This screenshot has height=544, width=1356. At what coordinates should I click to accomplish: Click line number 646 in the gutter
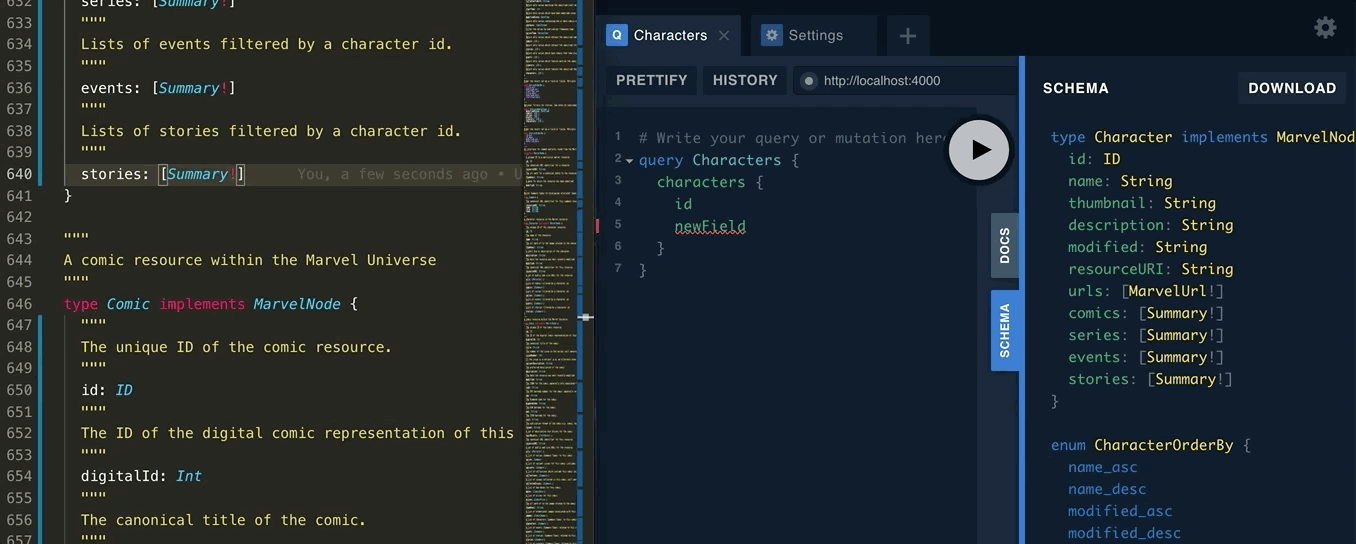(19, 304)
